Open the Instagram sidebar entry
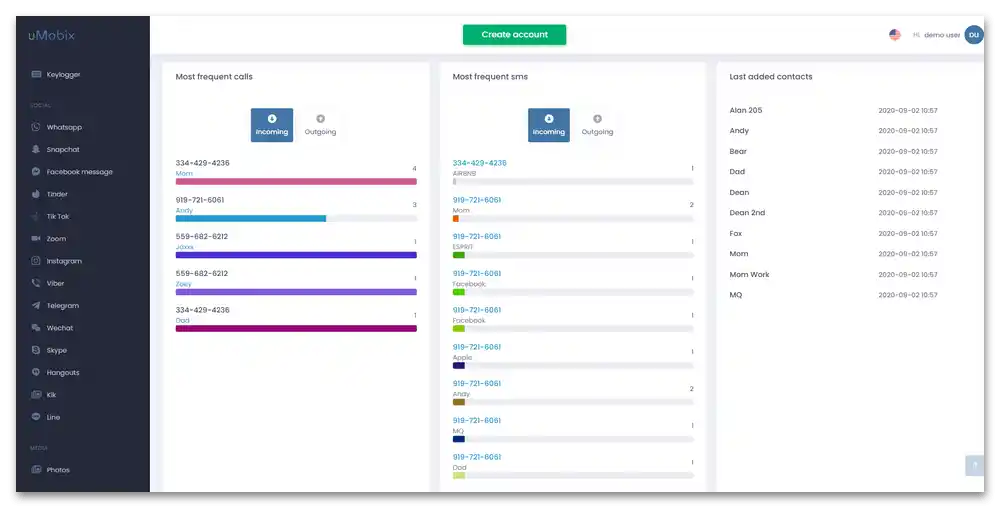Image resolution: width=1000 pixels, height=508 pixels. (57, 261)
